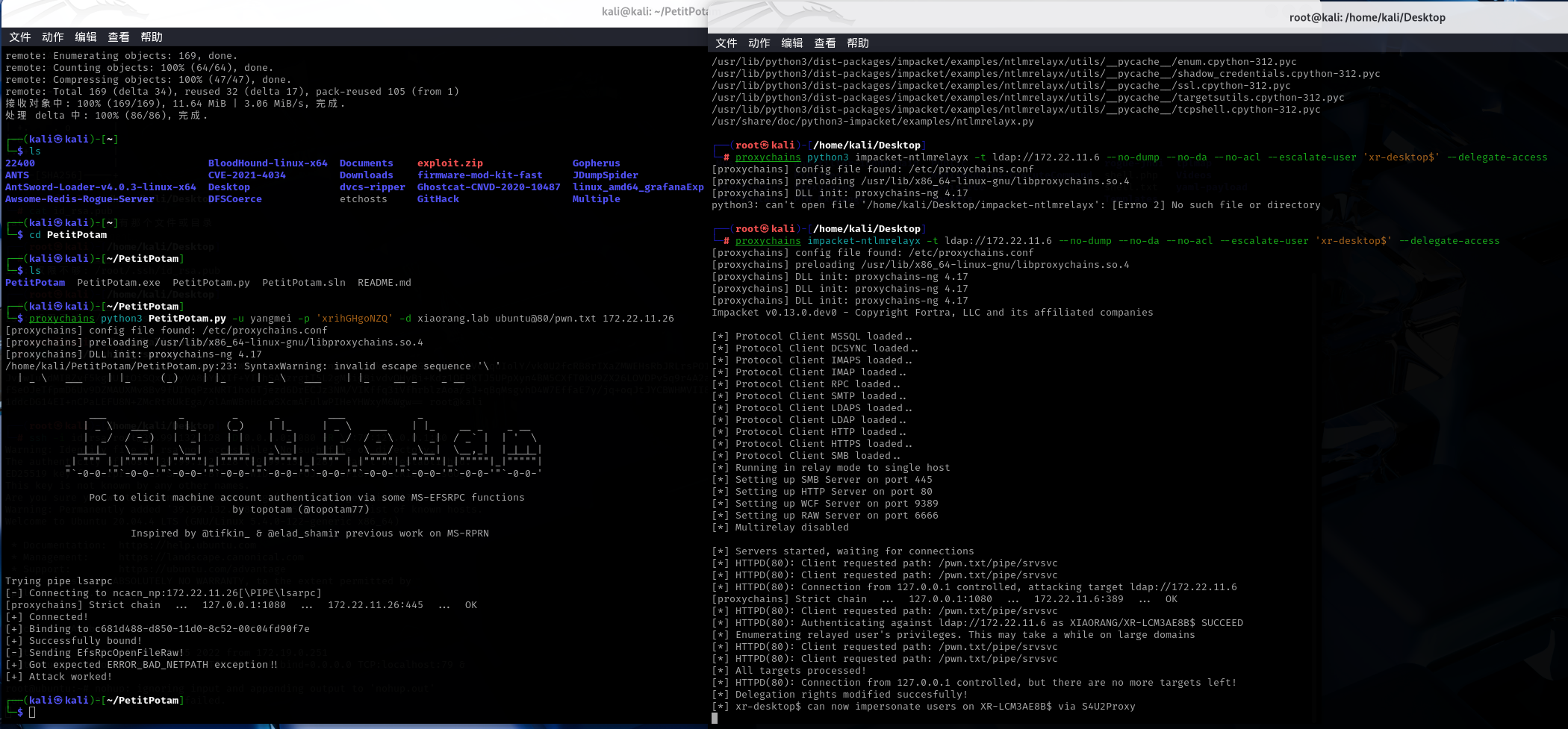This screenshot has height=729, width=1568.
Task: Click "Protocol Client LDAPS loaded.." line
Action: click(x=812, y=408)
